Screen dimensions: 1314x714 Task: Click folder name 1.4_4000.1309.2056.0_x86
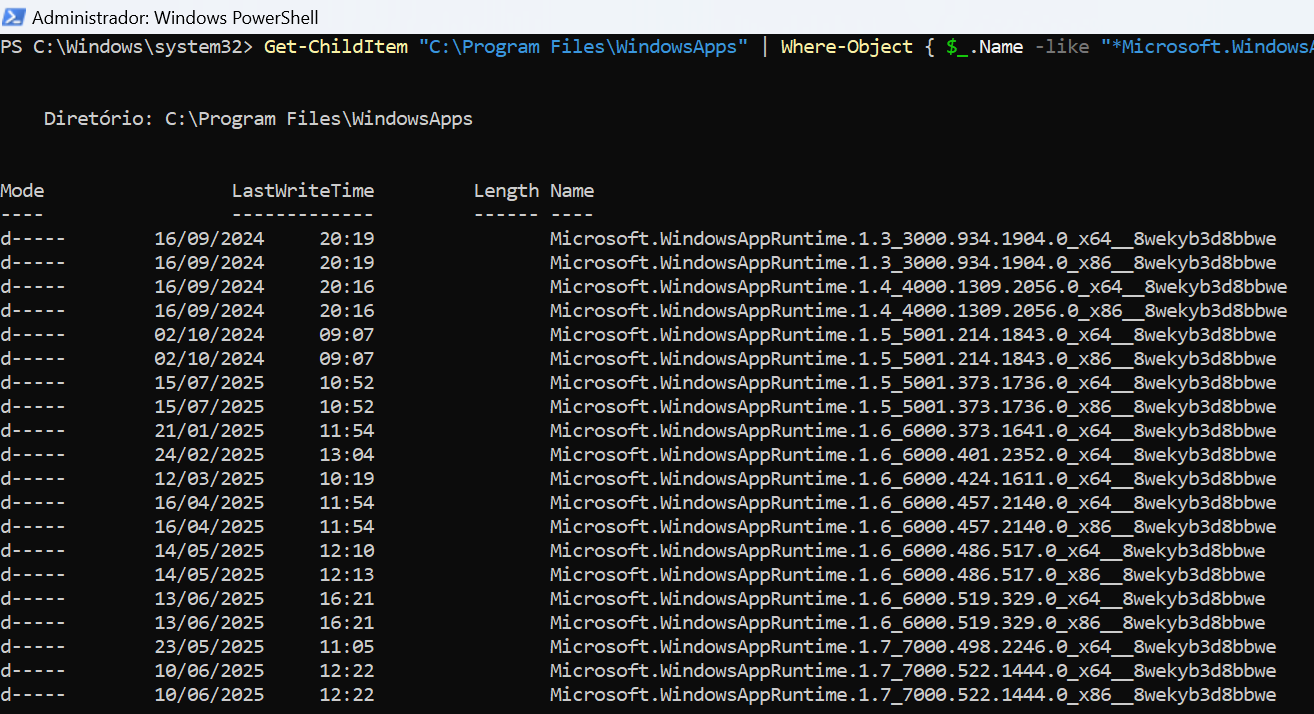point(919,311)
